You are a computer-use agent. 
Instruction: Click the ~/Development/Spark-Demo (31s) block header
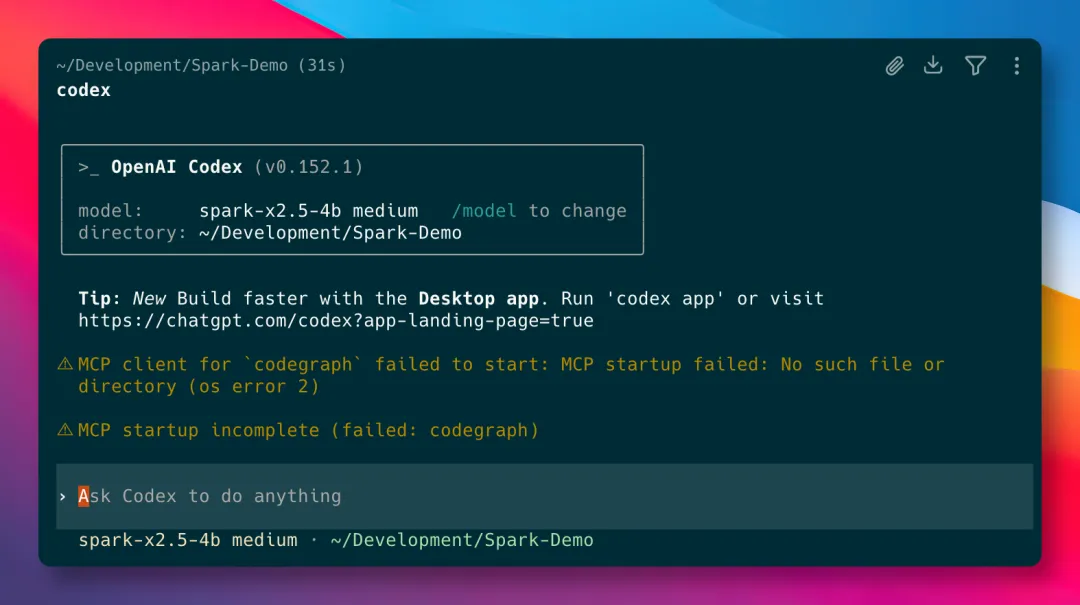[201, 65]
